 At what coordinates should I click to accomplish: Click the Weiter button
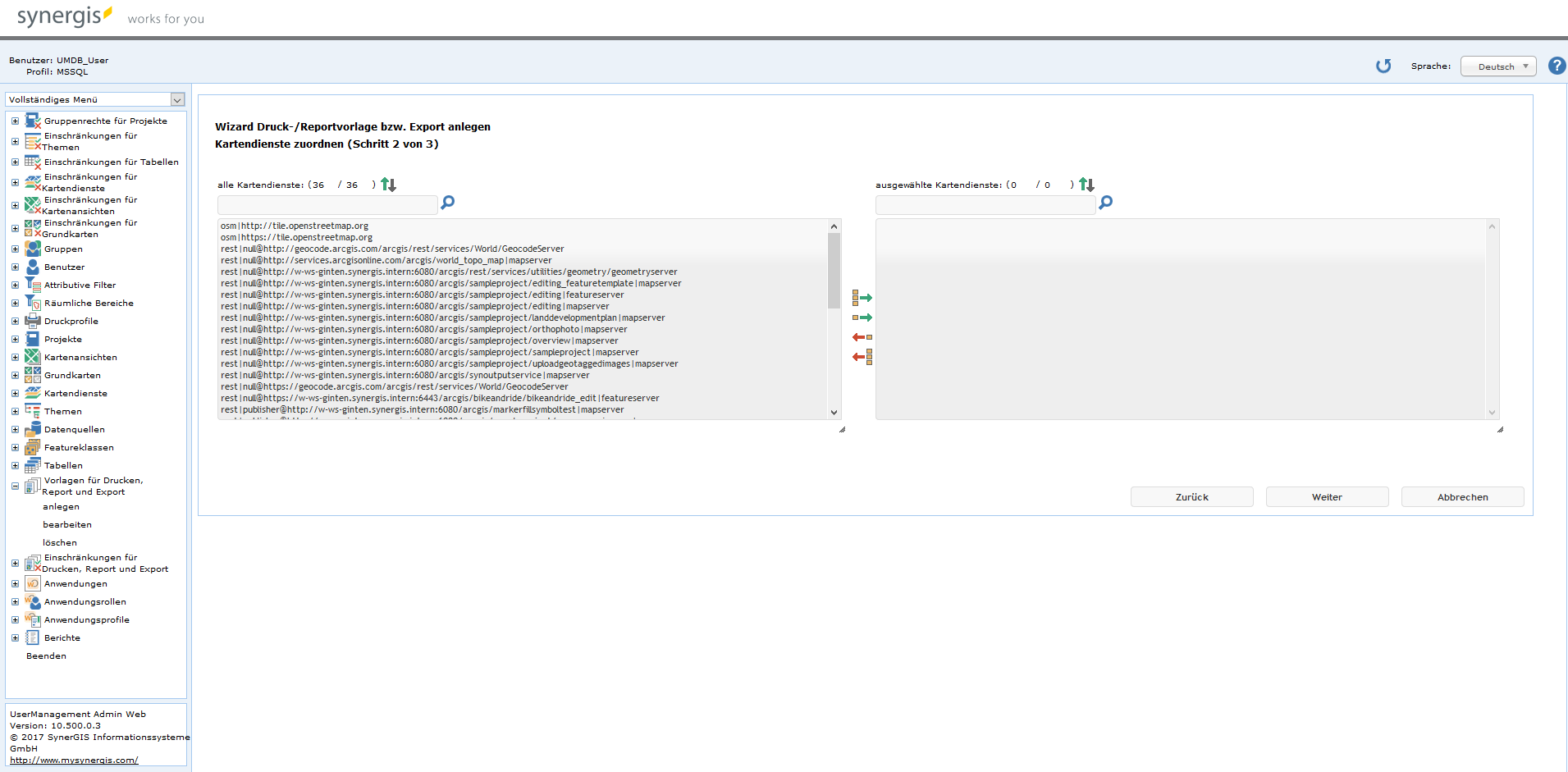click(x=1327, y=496)
